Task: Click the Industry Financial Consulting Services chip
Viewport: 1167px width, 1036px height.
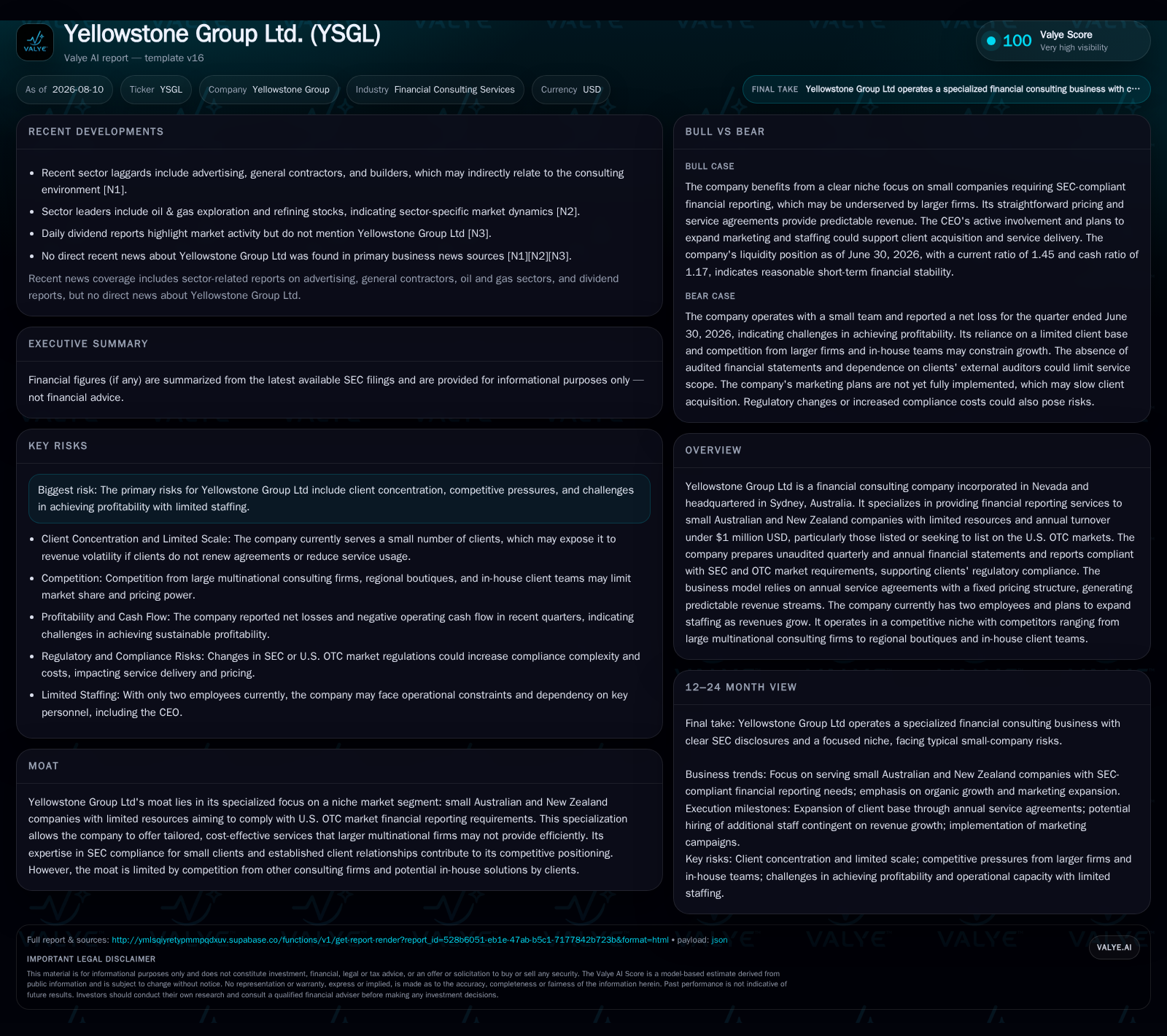Action: [435, 90]
